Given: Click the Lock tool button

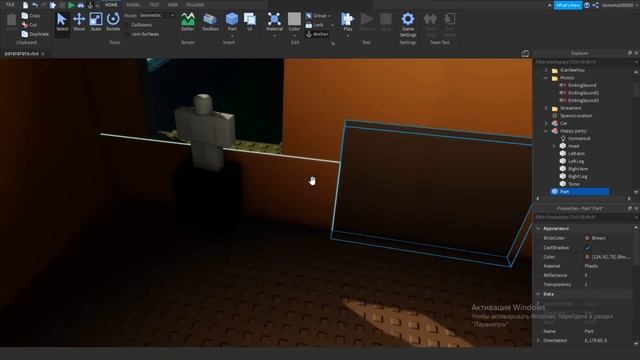Looking at the screenshot, I should (315, 25).
